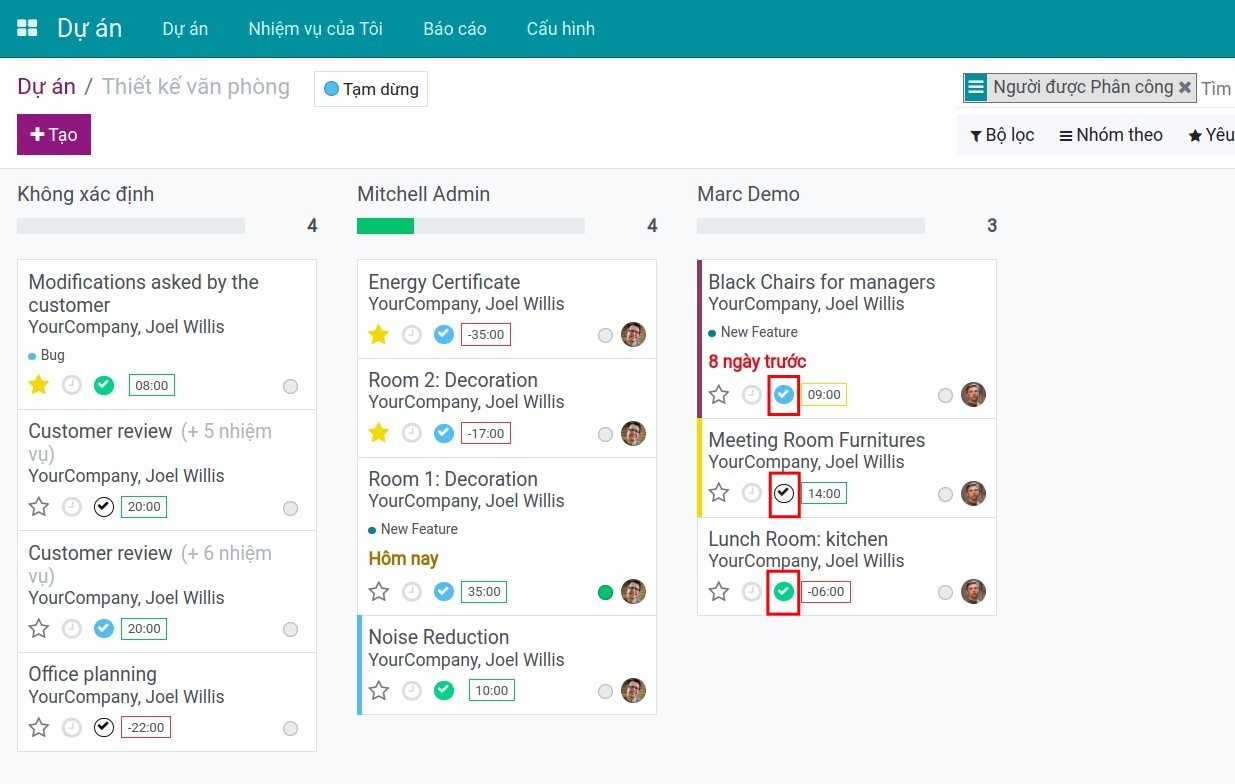
Task: Toggle green status dot on Room 1: Decoration
Action: (605, 592)
